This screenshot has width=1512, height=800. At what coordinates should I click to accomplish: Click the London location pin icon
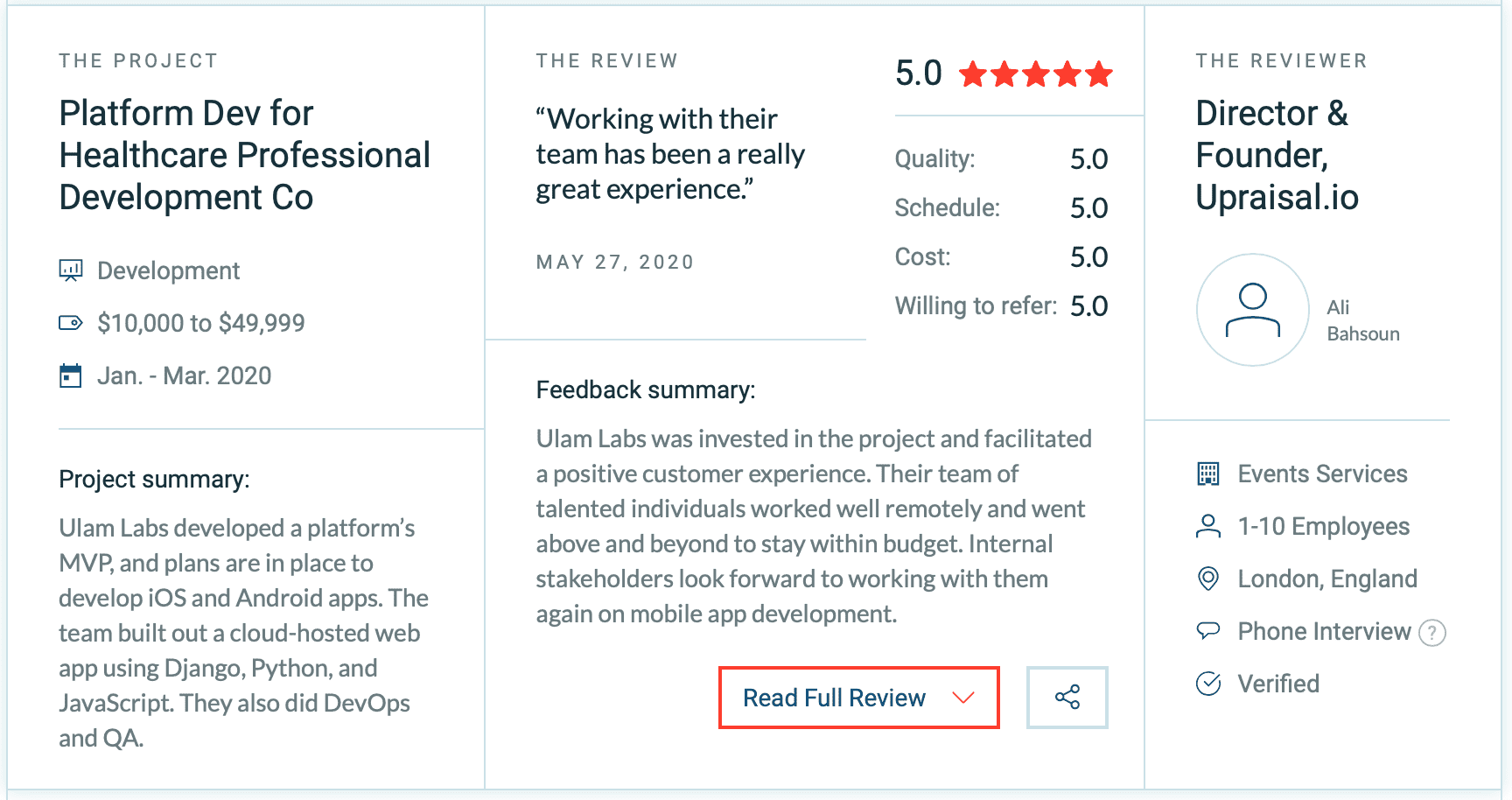pyautogui.click(x=1207, y=579)
